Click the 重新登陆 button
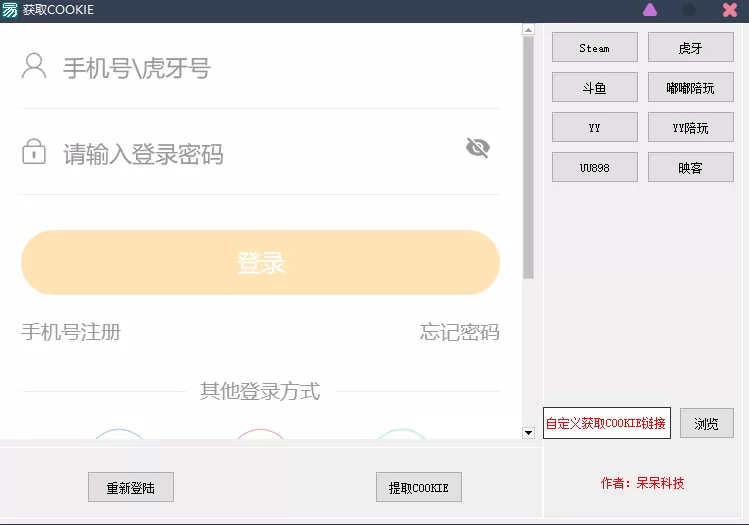 [131, 487]
